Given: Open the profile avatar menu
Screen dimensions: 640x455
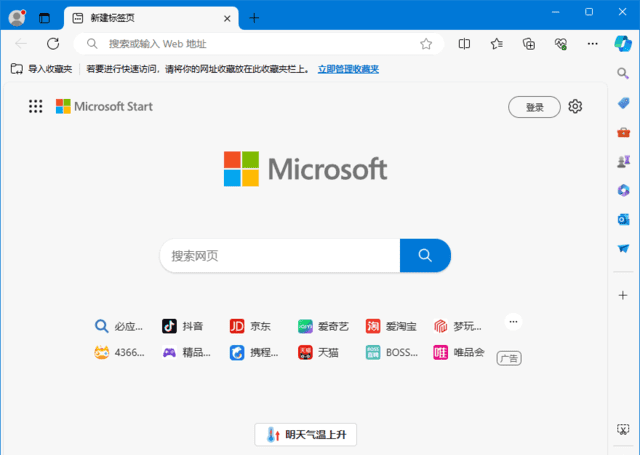Looking at the screenshot, I should click(x=17, y=18).
